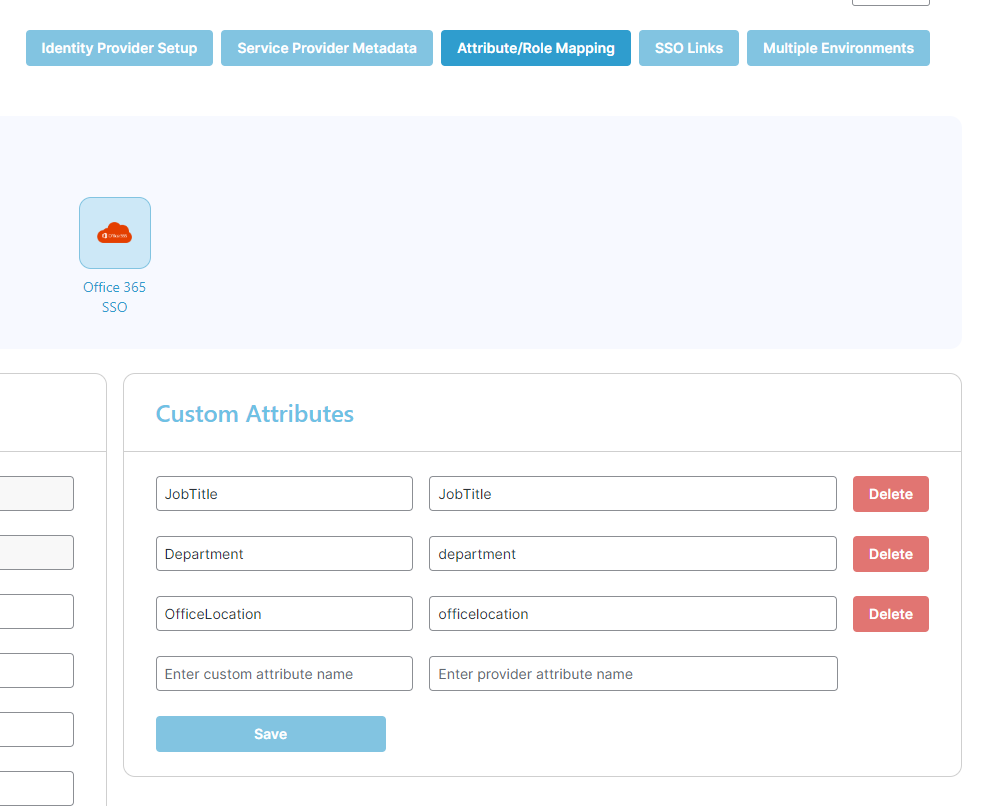
Task: Select the Attribute/Role Mapping tab
Action: click(x=535, y=47)
